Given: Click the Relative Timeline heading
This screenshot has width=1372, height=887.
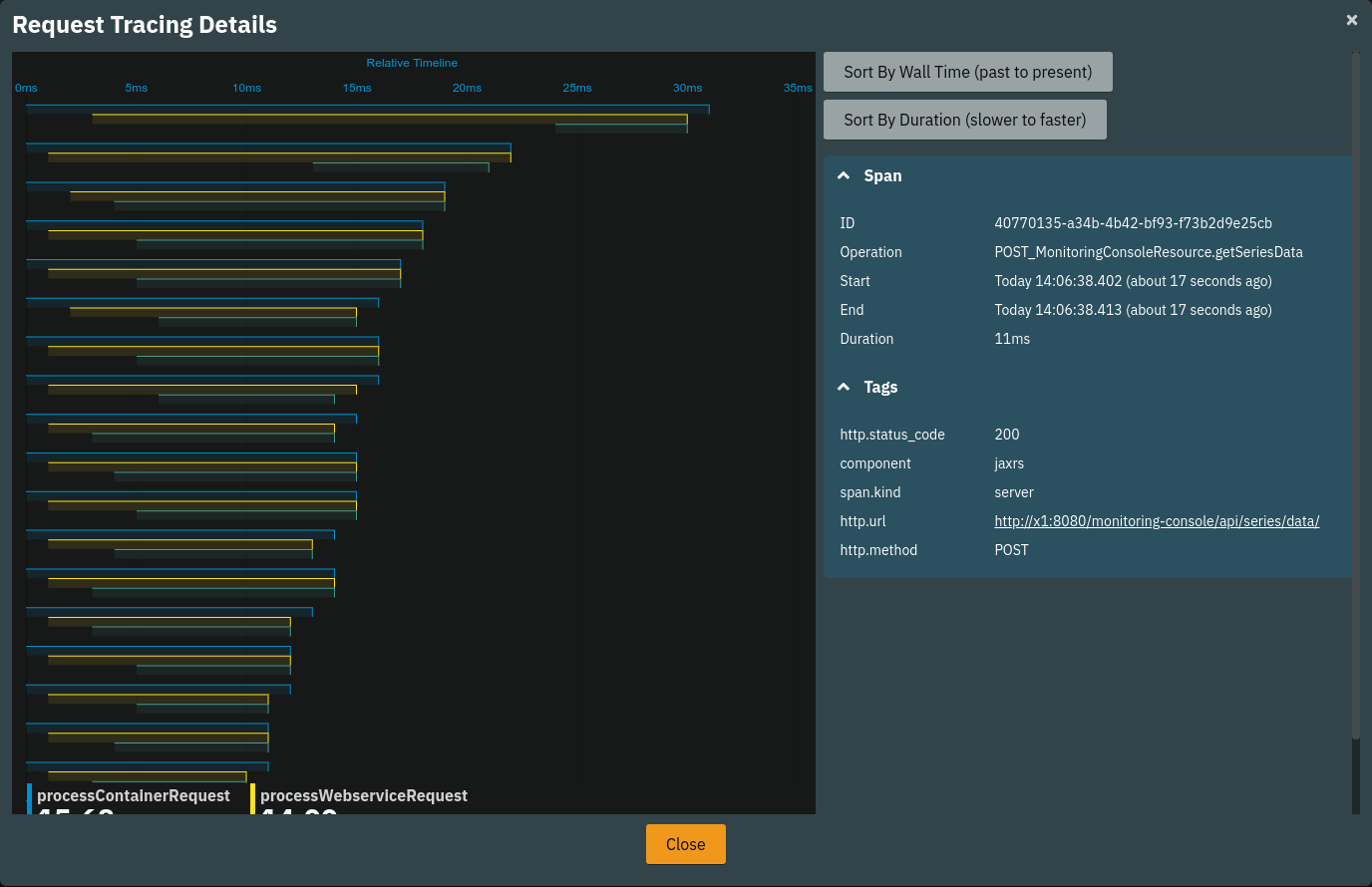Looking at the screenshot, I should pyautogui.click(x=412, y=62).
